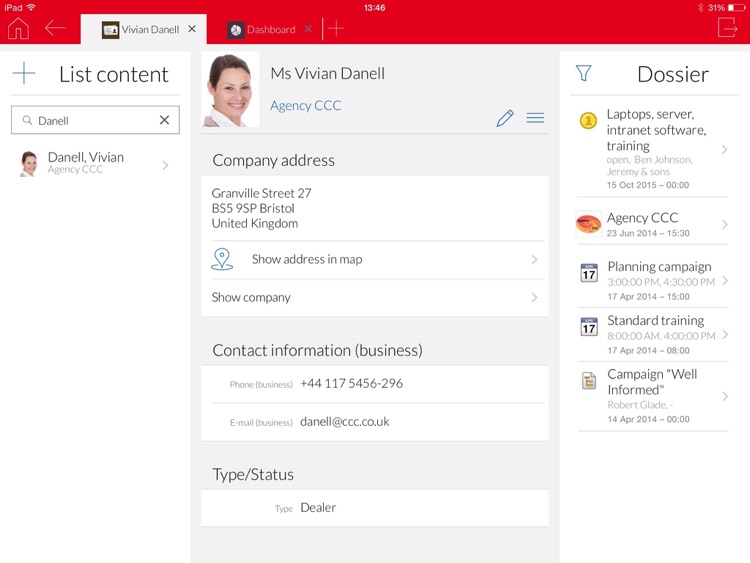Tap calendar icon for Standard training

pos(589,327)
